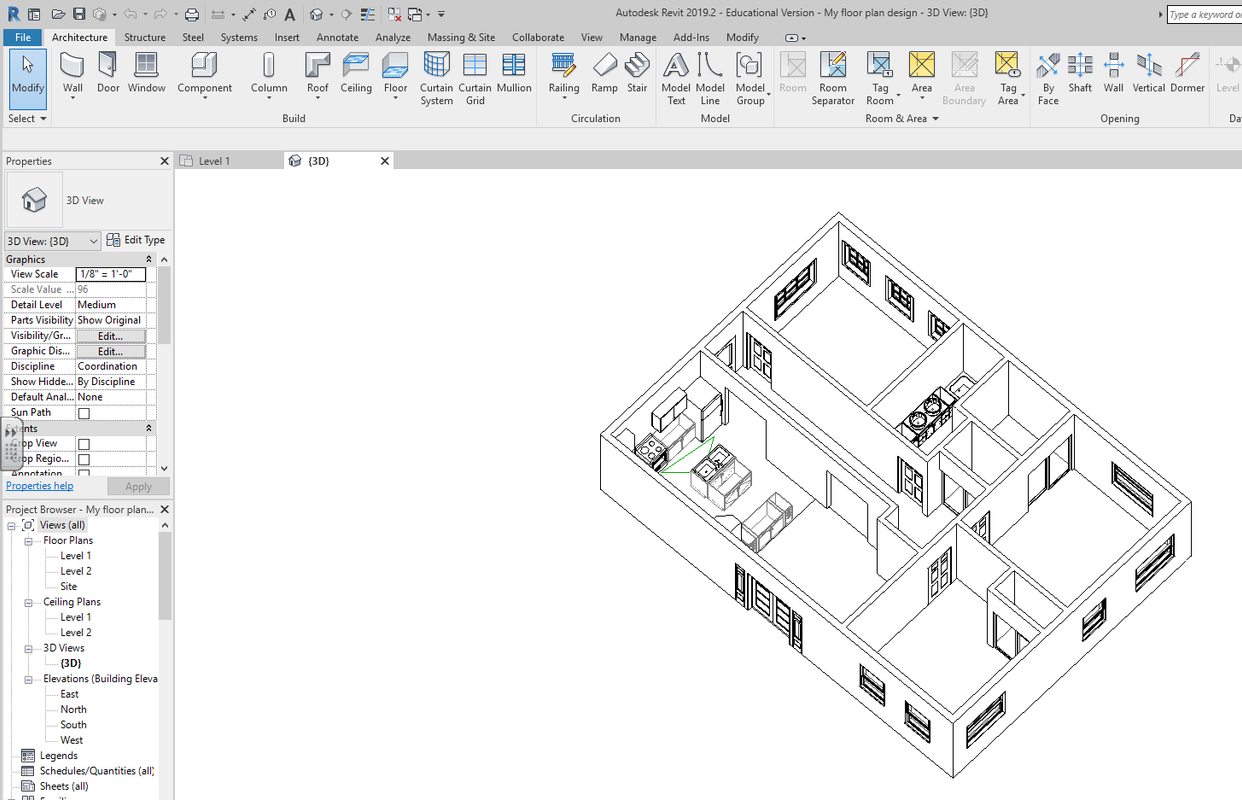Select the Wall tool
Image resolution: width=1242 pixels, height=800 pixels.
pos(73,75)
